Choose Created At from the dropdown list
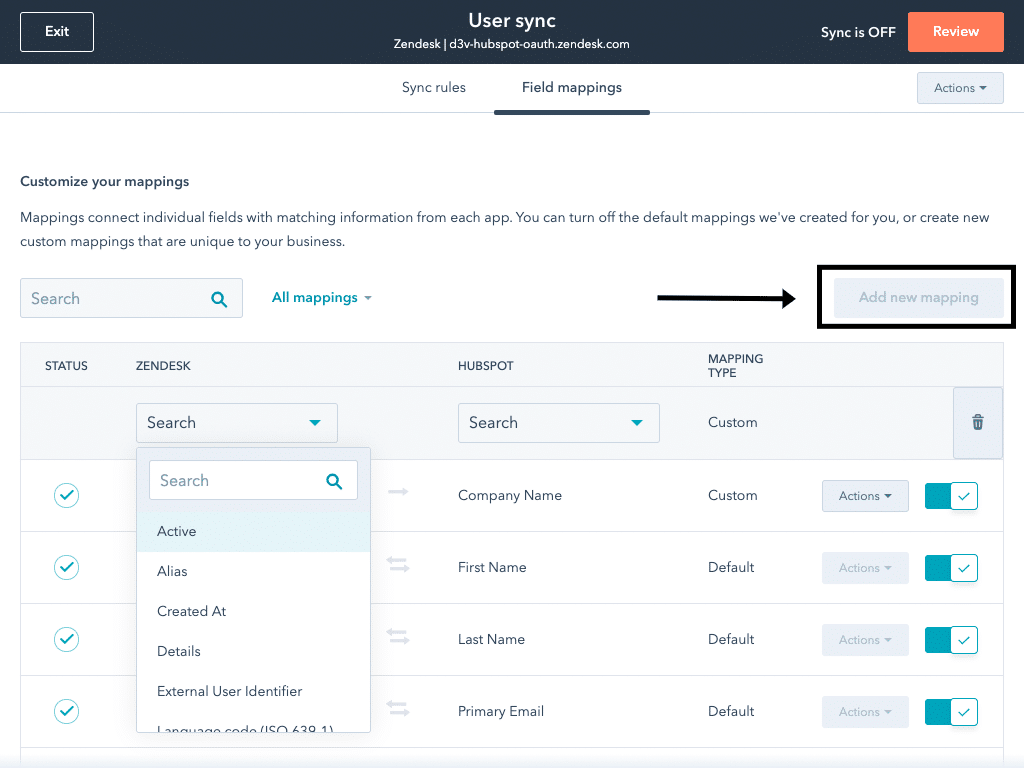This screenshot has height=768, width=1024. click(x=253, y=611)
